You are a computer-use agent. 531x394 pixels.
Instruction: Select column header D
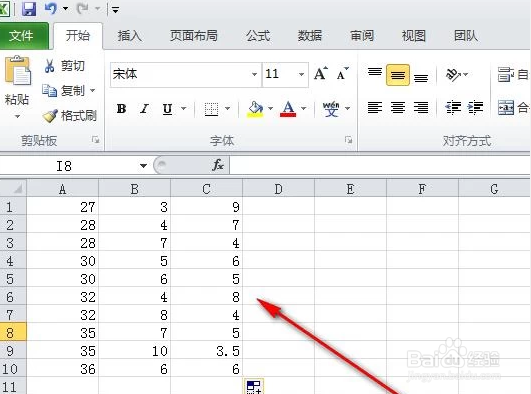278,189
